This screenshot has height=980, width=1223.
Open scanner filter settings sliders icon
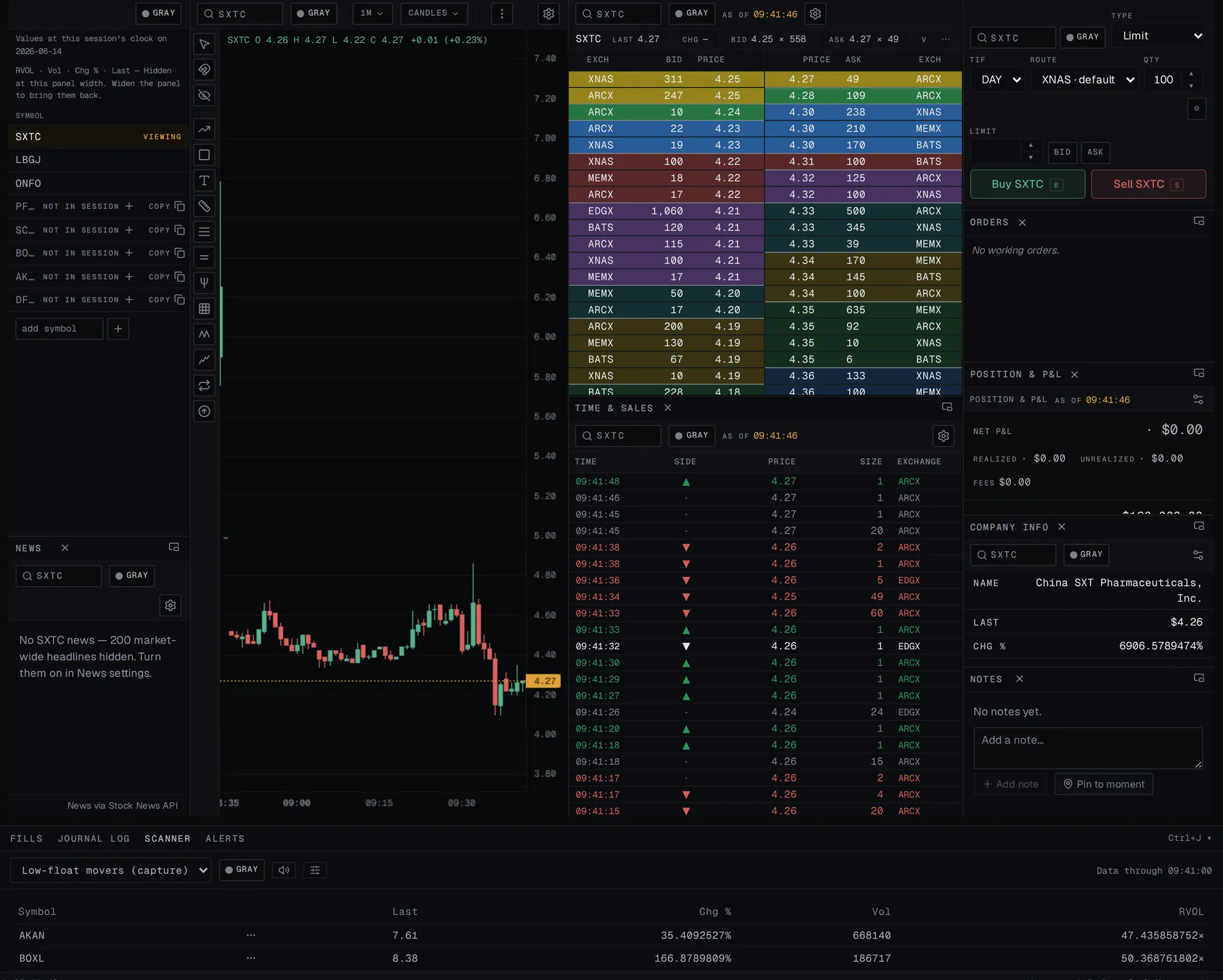point(315,870)
